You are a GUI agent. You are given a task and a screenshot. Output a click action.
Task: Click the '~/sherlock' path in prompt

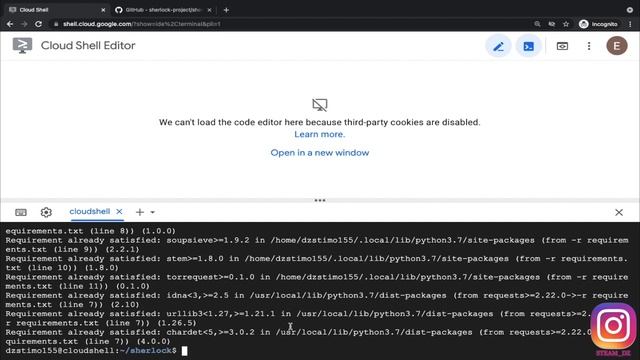tap(146, 351)
